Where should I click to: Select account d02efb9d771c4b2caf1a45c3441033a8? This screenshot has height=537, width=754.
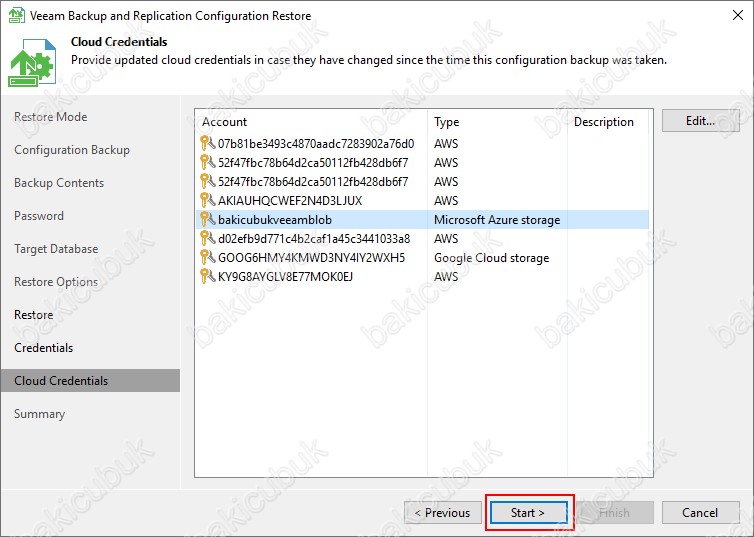(x=314, y=238)
